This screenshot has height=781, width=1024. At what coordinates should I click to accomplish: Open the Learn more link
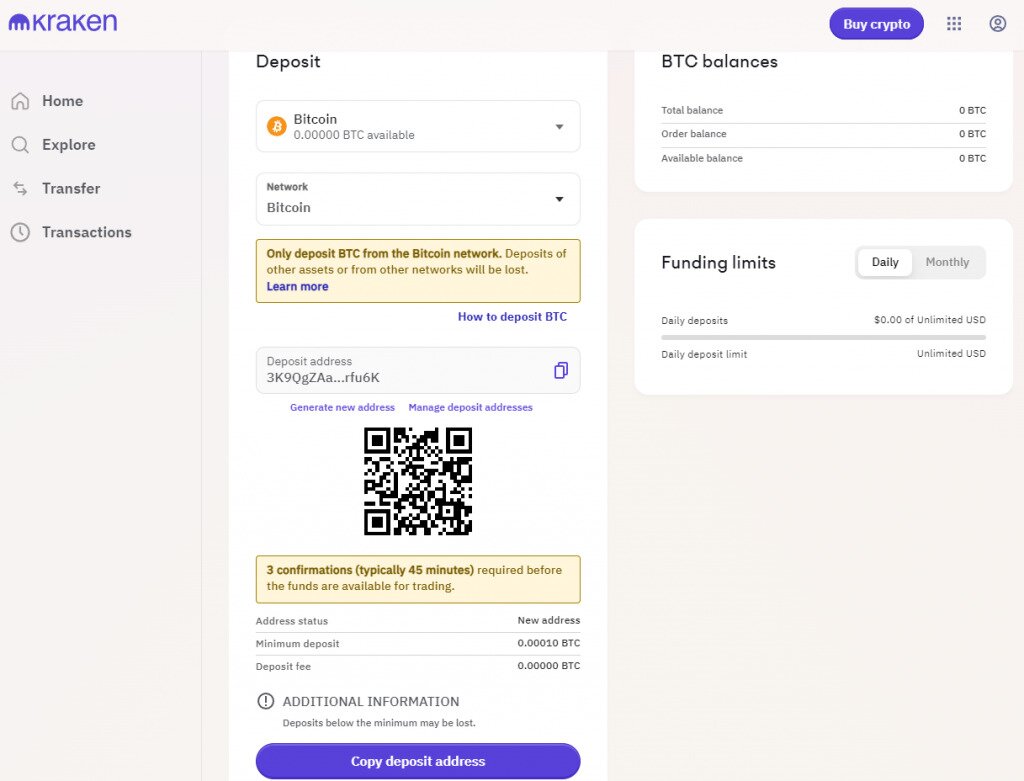coord(296,286)
